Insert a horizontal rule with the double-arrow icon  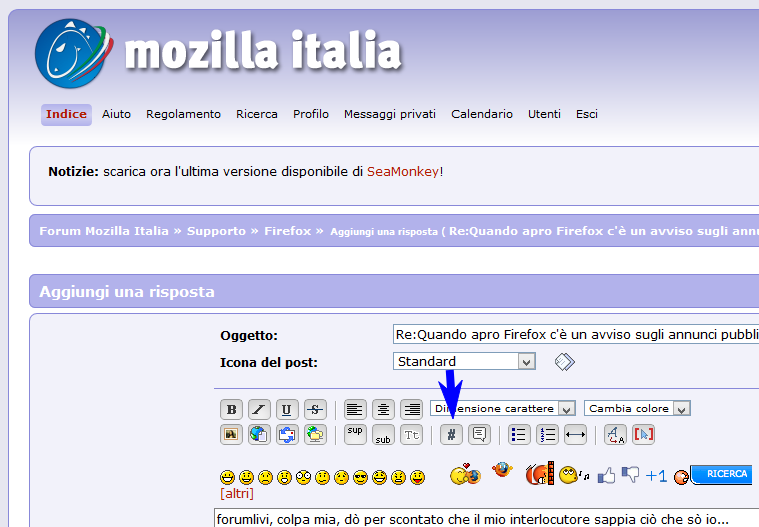coord(576,434)
